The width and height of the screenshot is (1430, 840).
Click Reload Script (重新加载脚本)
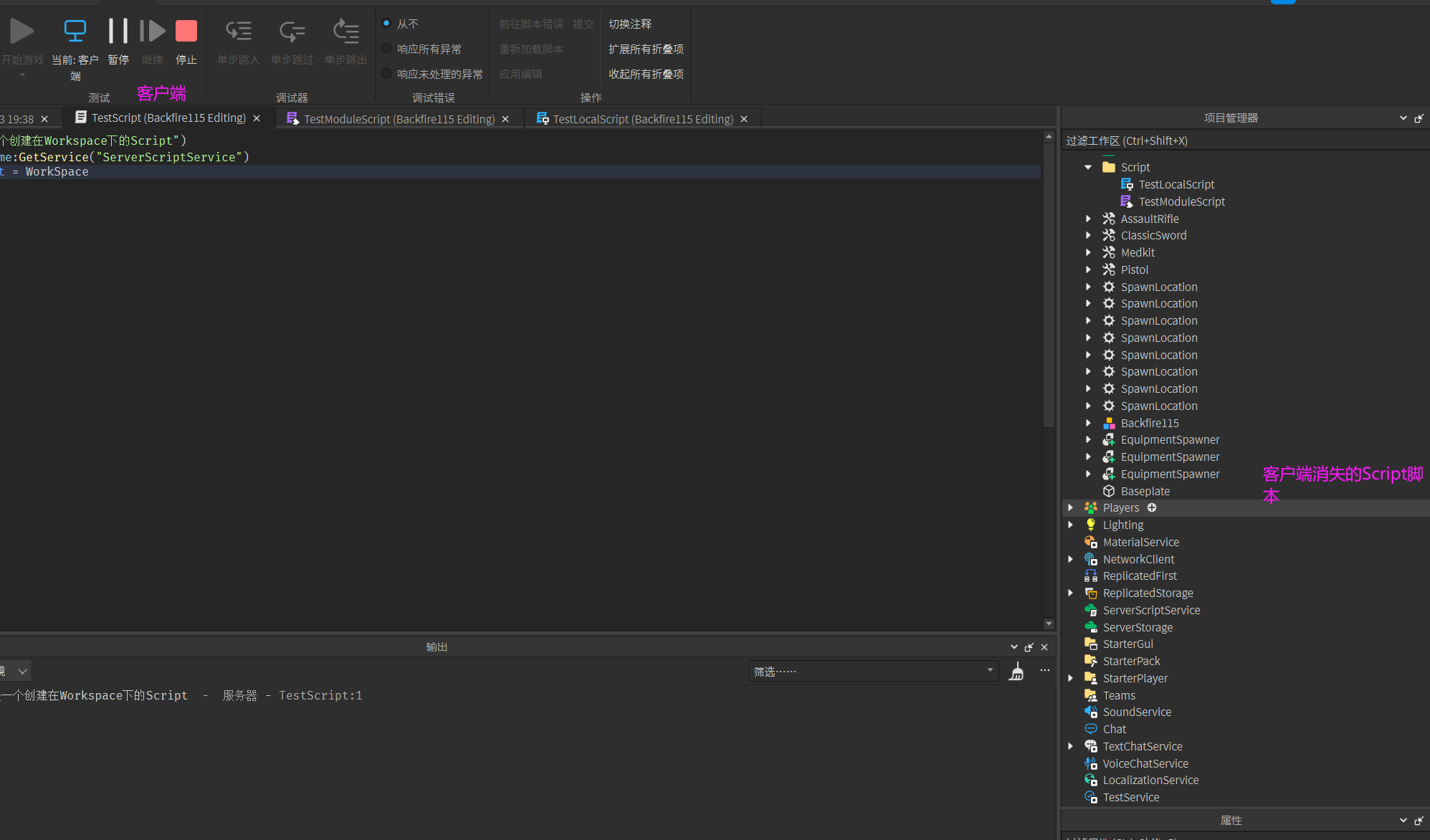click(x=531, y=49)
